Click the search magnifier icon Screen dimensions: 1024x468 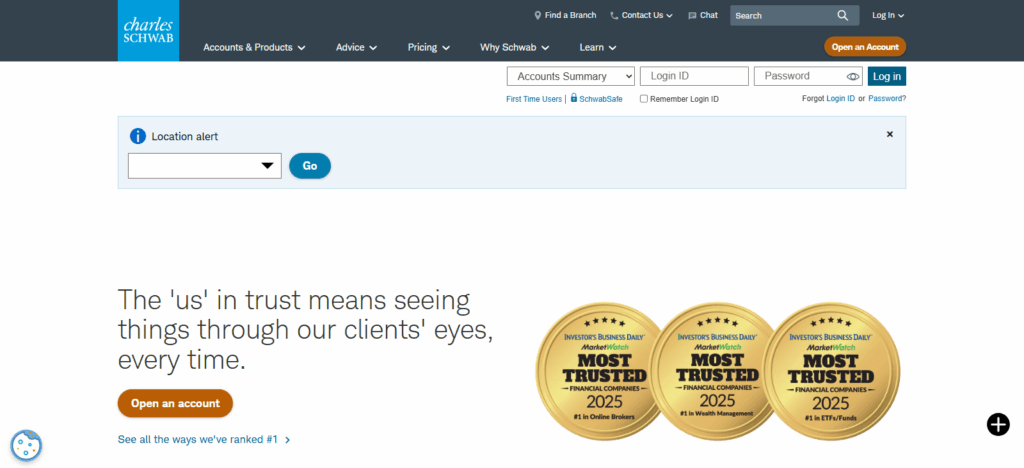[x=843, y=15]
